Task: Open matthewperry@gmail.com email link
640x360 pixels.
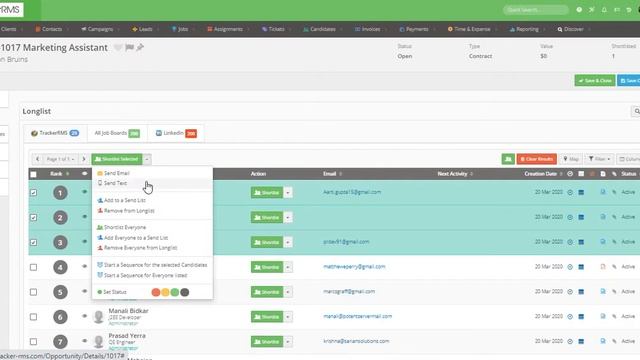Action: click(354, 267)
